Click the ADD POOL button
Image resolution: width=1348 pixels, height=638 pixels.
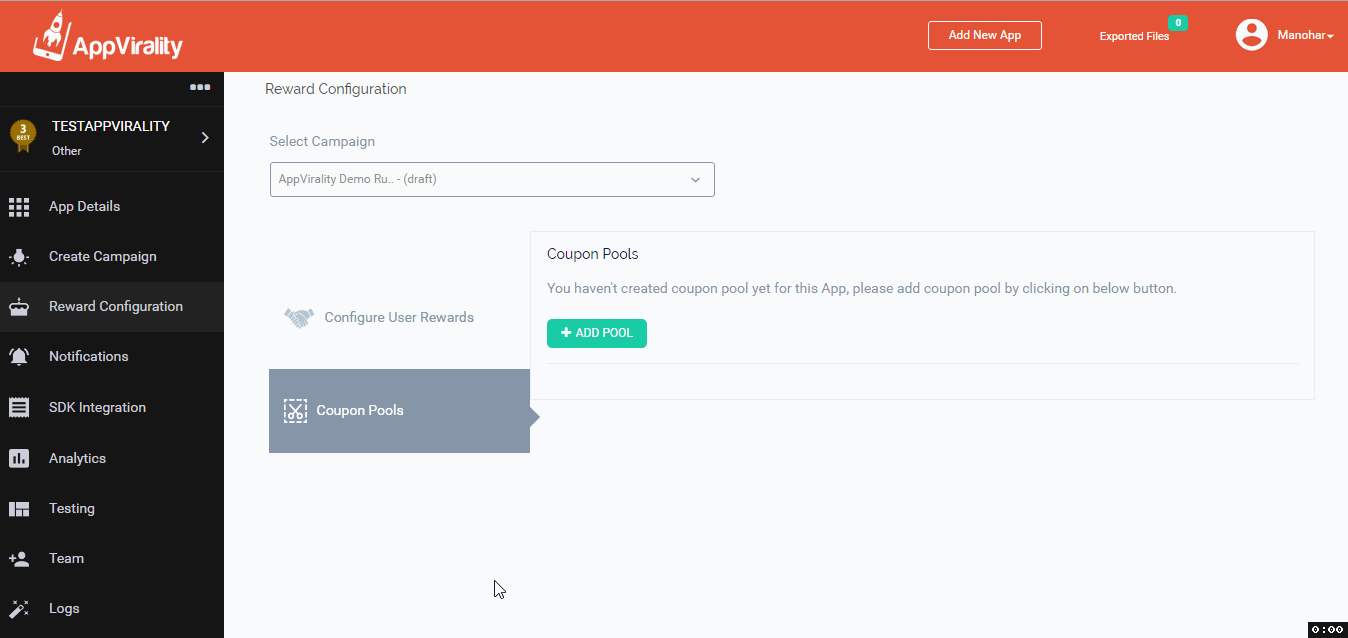[597, 333]
